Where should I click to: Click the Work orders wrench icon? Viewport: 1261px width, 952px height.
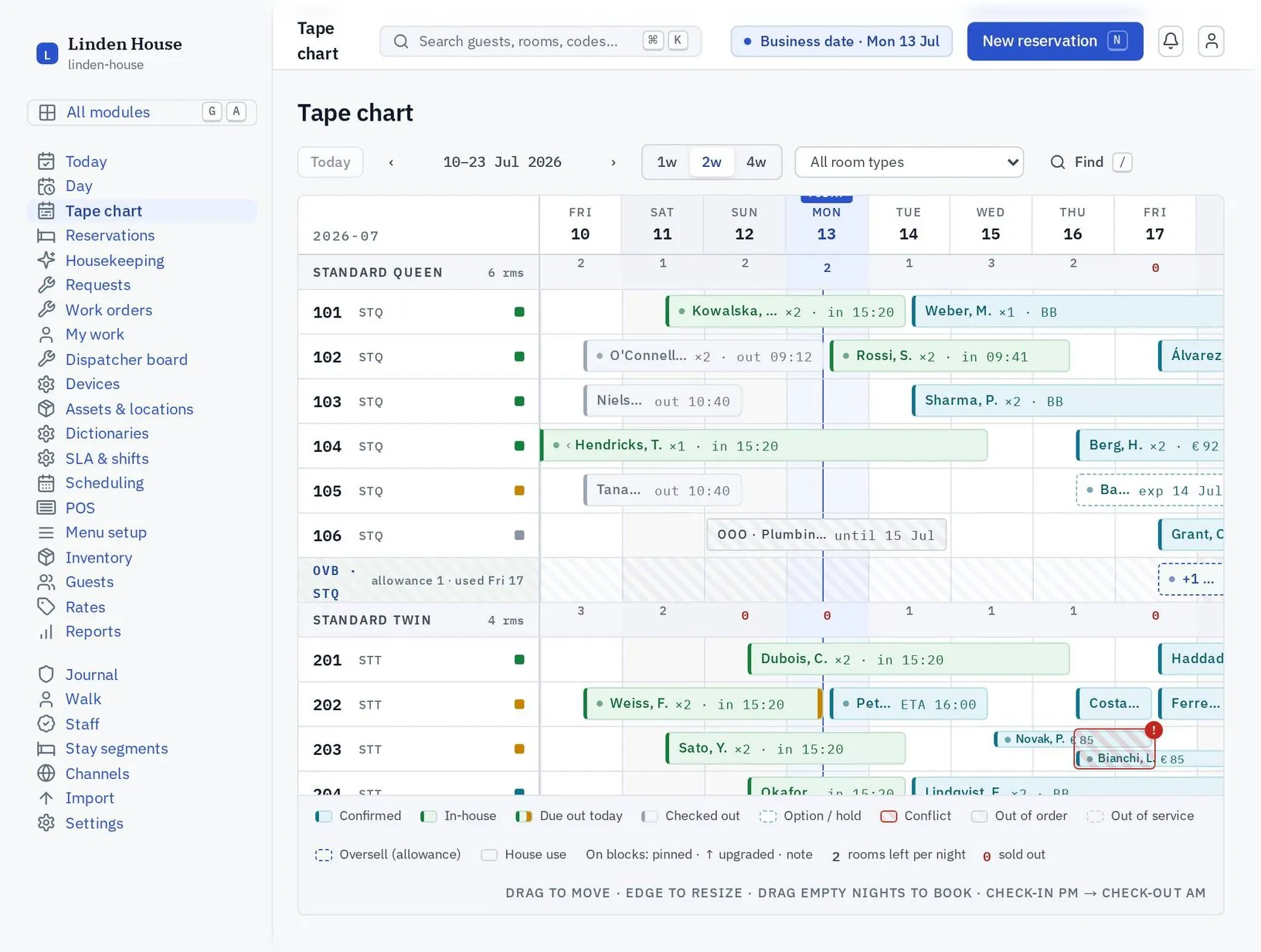click(46, 310)
